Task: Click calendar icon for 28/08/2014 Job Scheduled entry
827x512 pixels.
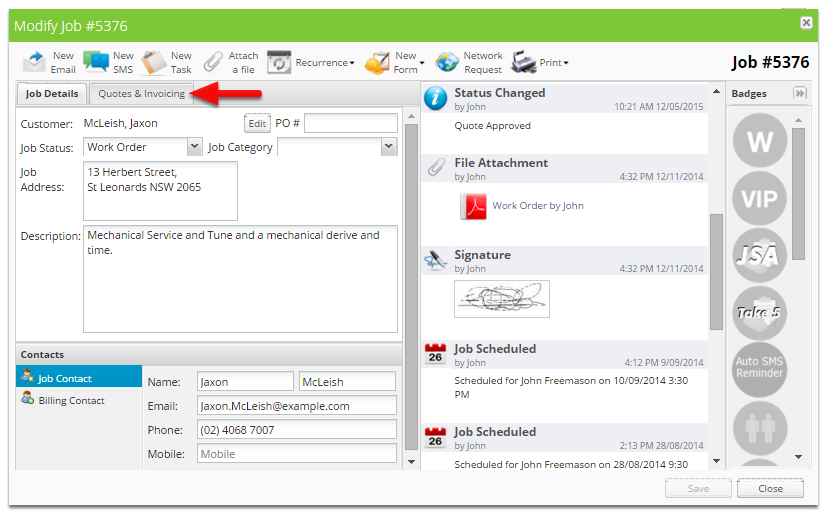Action: point(435,437)
